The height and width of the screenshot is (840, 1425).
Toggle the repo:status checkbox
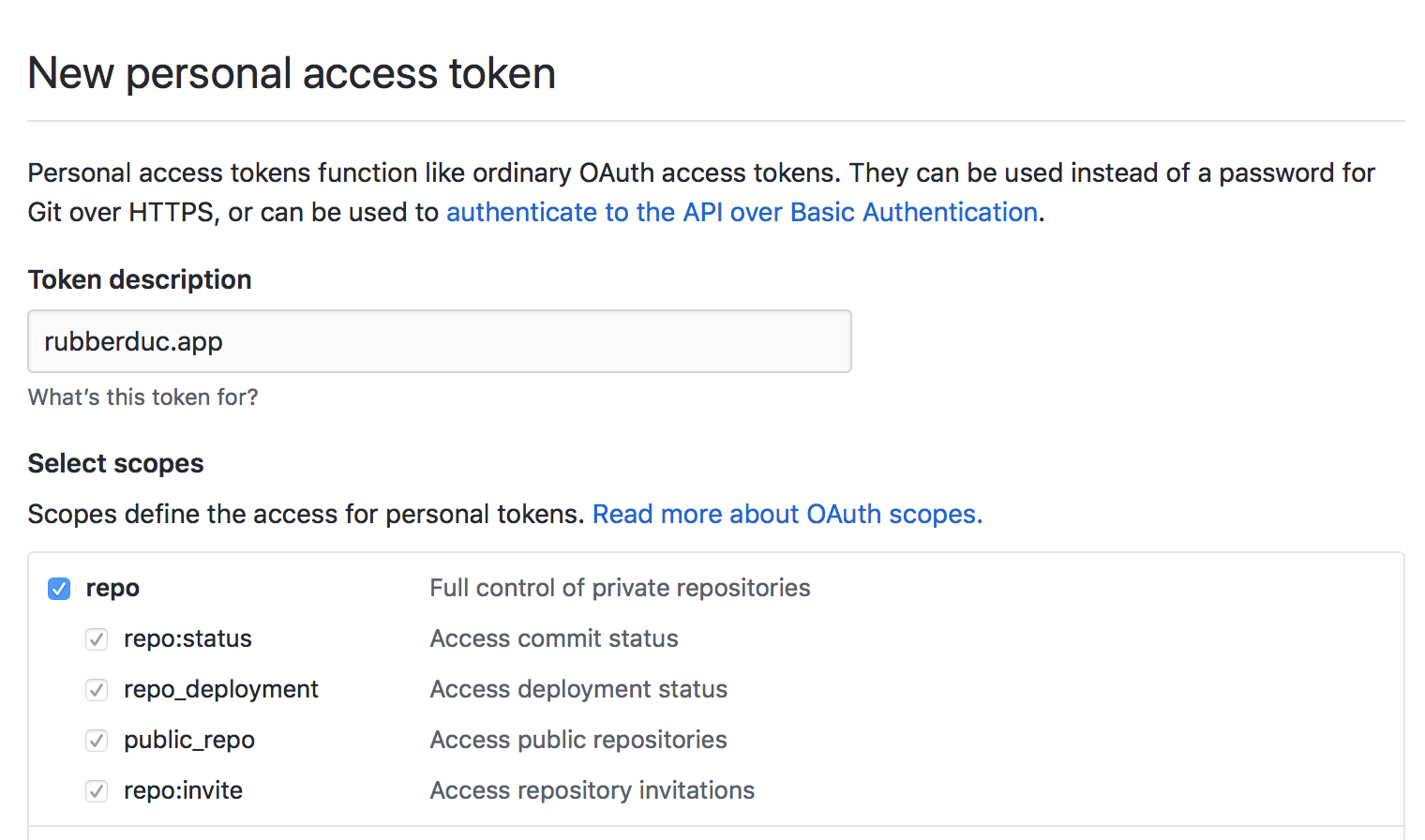tap(97, 639)
